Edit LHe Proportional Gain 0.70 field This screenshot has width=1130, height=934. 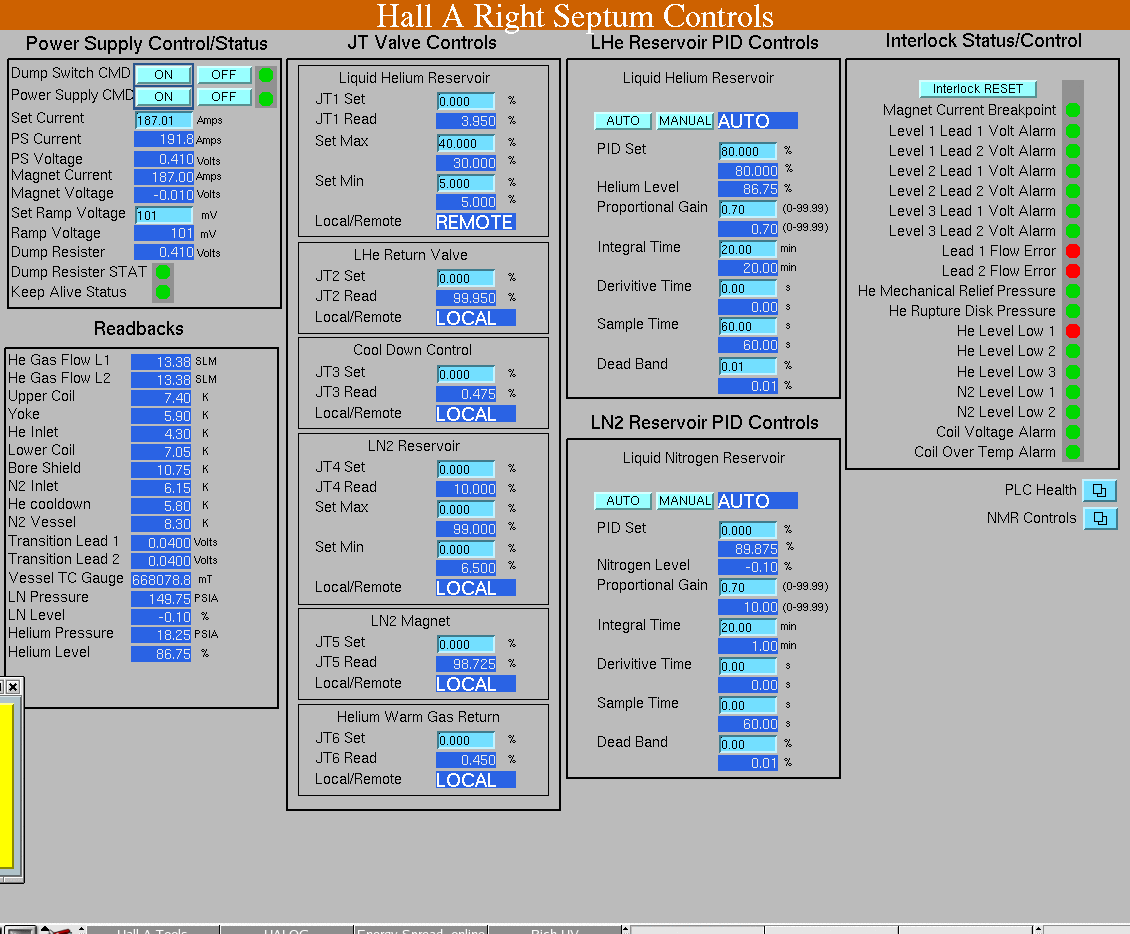pos(748,210)
